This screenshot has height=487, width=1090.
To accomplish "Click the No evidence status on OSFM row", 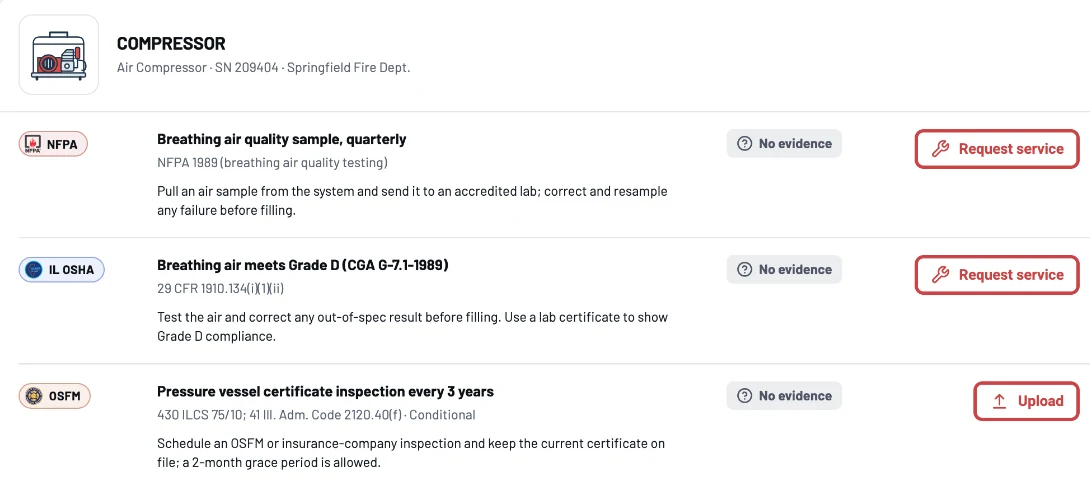I will point(784,396).
